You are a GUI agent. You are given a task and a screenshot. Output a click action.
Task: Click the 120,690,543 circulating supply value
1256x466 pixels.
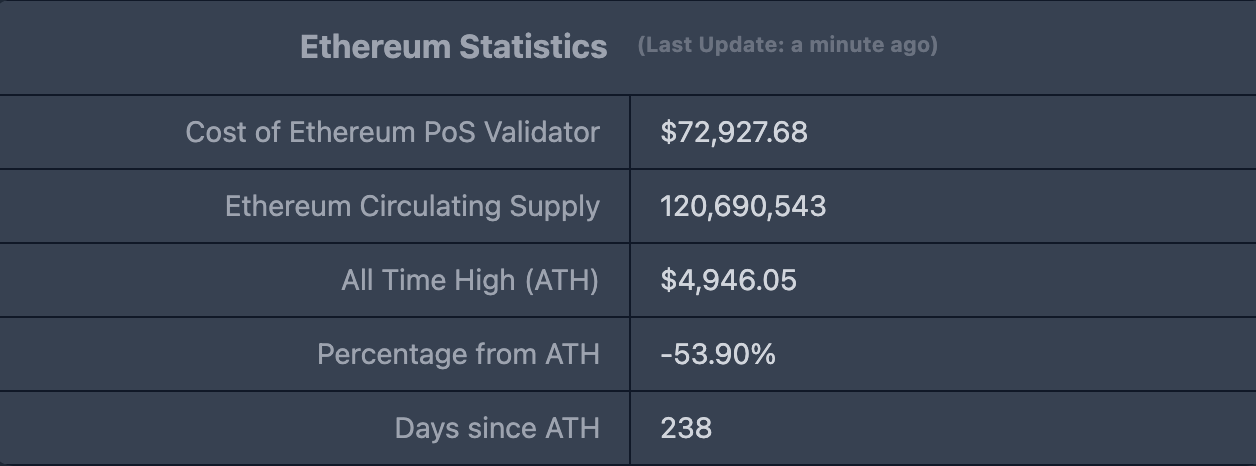[x=742, y=206]
